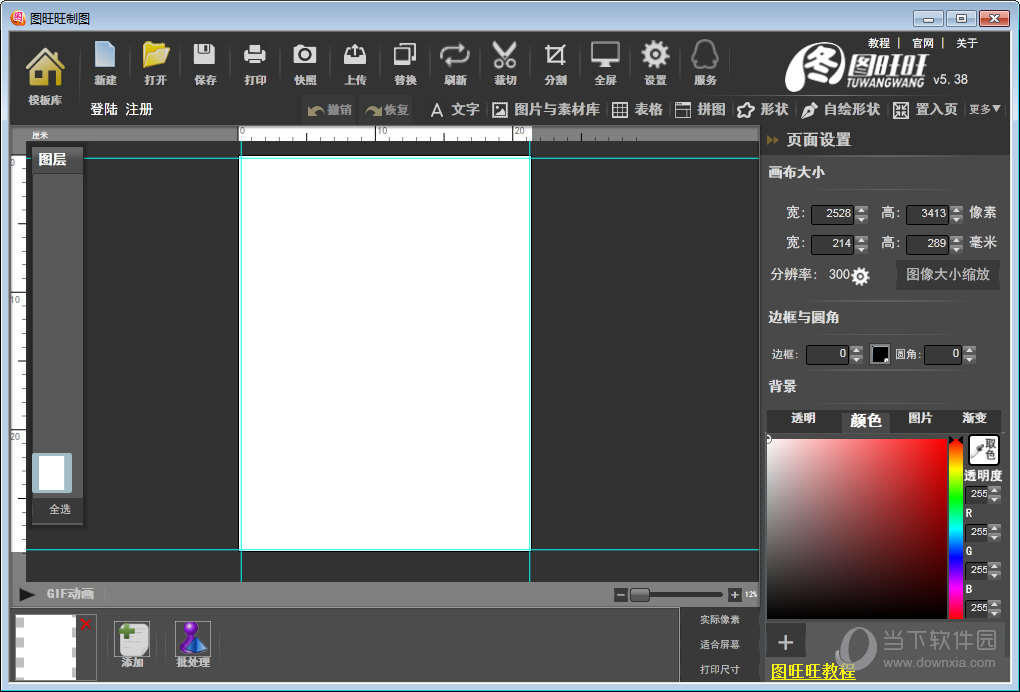The width and height of the screenshot is (1020, 692).
Task: Adjust the millimeter width 214 spinner arrows
Action: click(862, 244)
